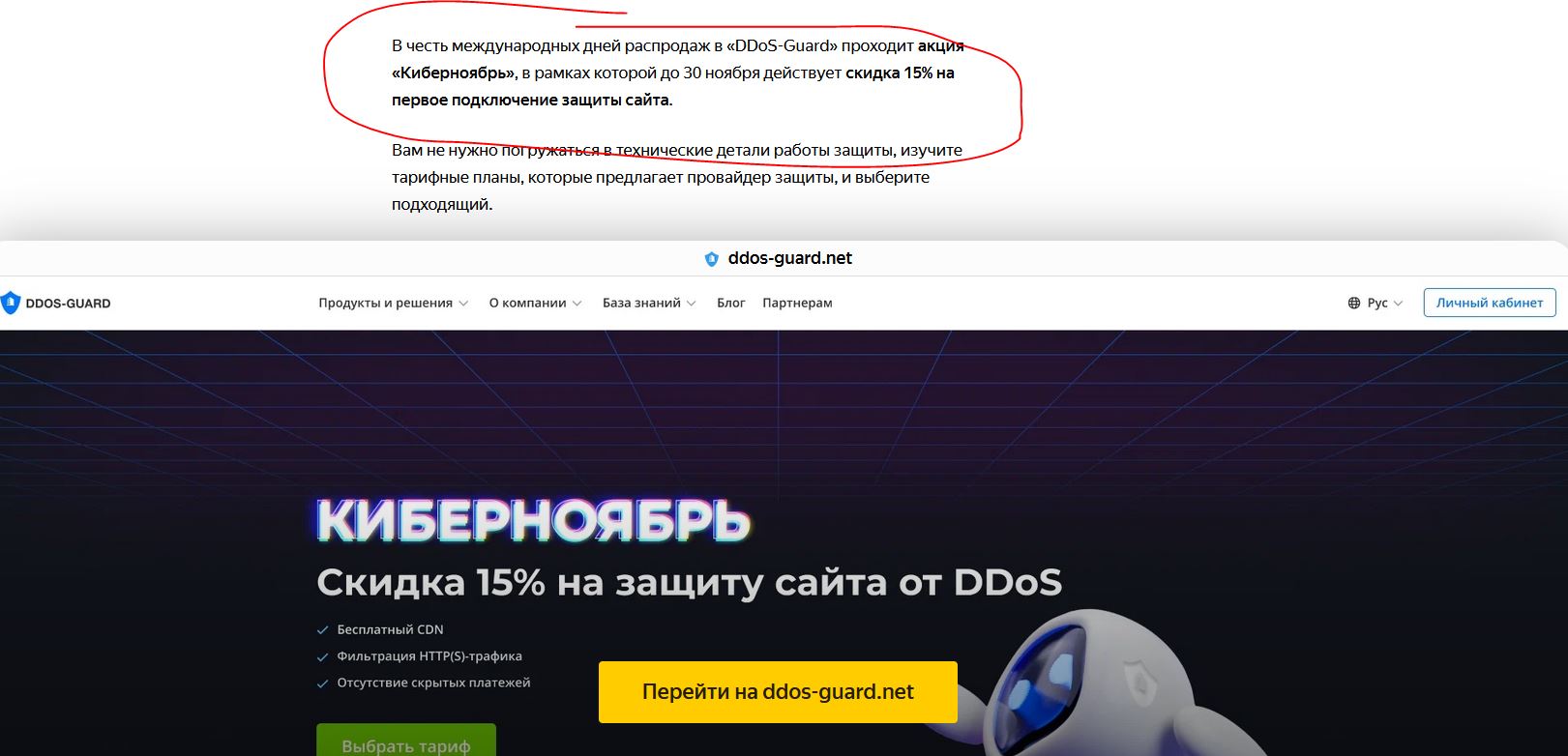Click the DDOS-GUARD brand name text
Image resolution: width=1568 pixels, height=756 pixels.
(x=68, y=304)
